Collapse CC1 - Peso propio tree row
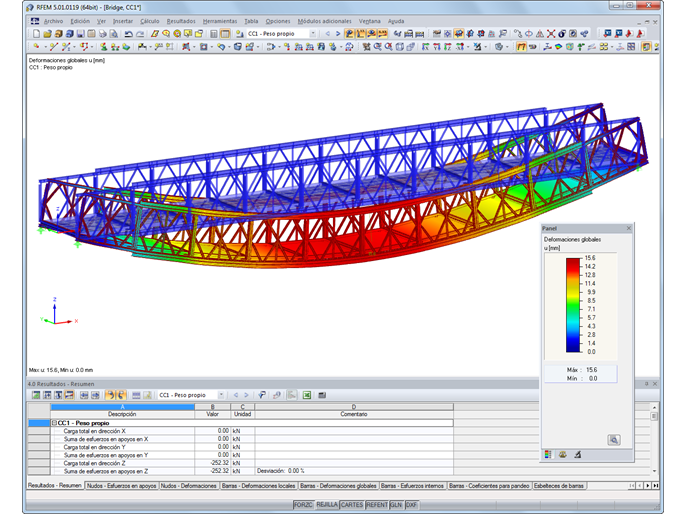This screenshot has height=514, width=686. tap(54, 423)
